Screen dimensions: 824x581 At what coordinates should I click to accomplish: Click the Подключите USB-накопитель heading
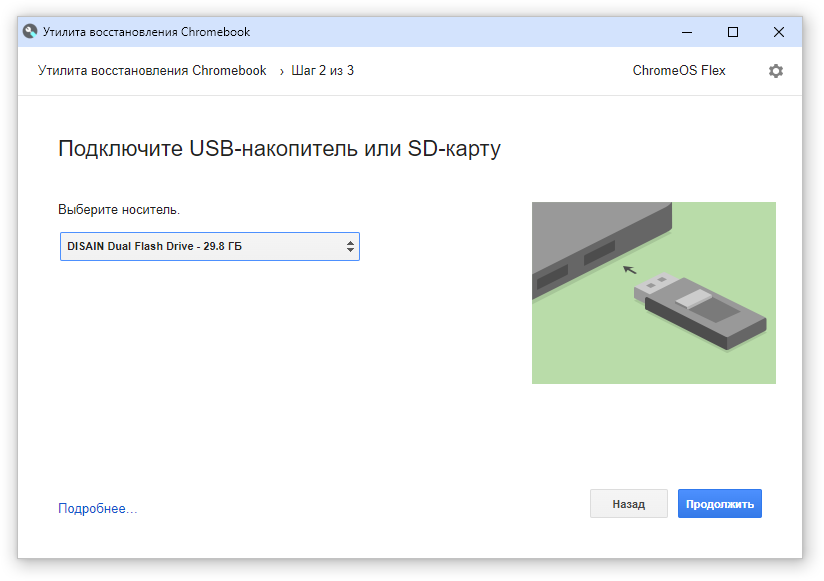click(x=279, y=149)
